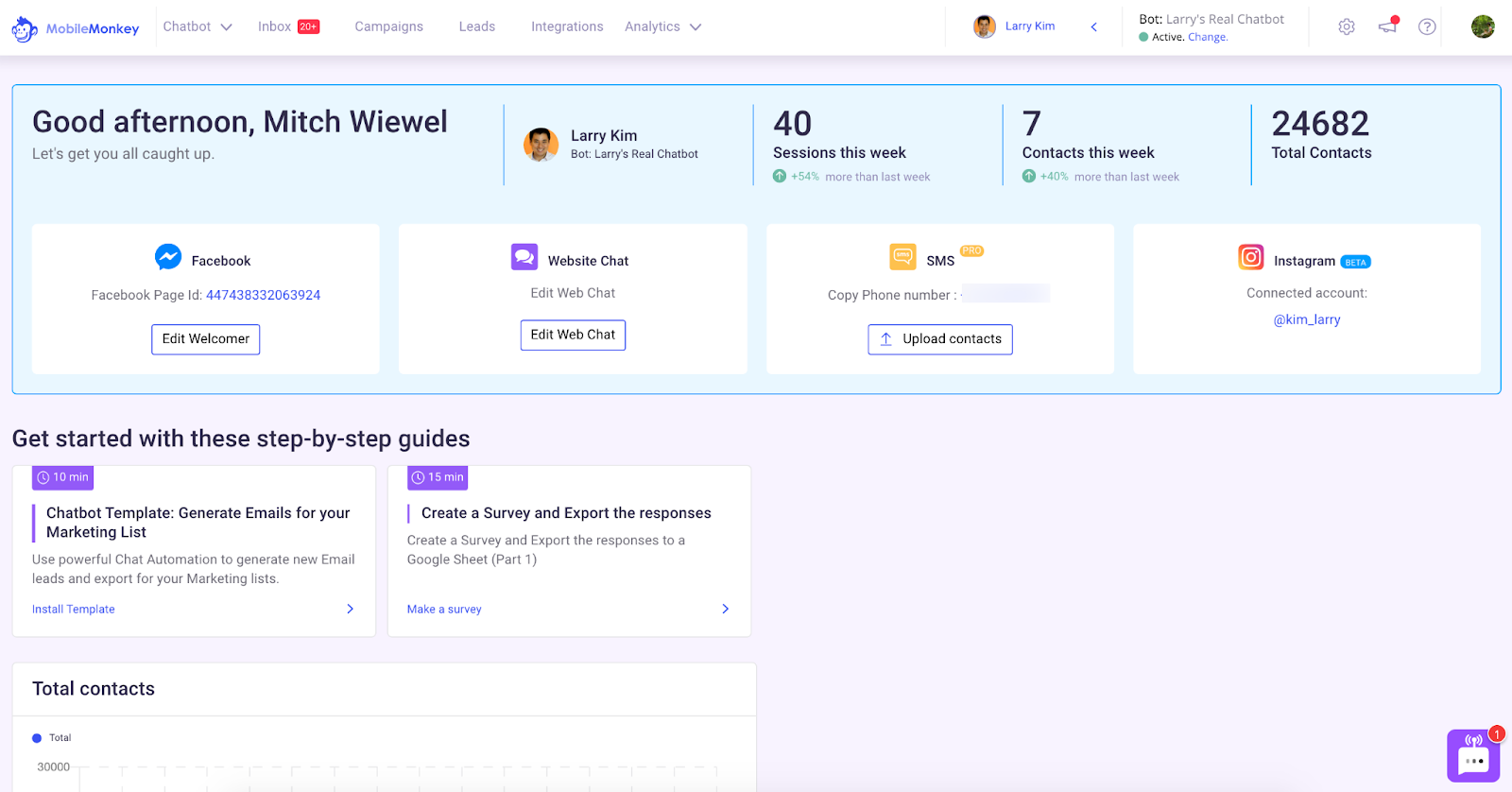Click the Edit Welcomer button
This screenshot has width=1512, height=792.
205,339
